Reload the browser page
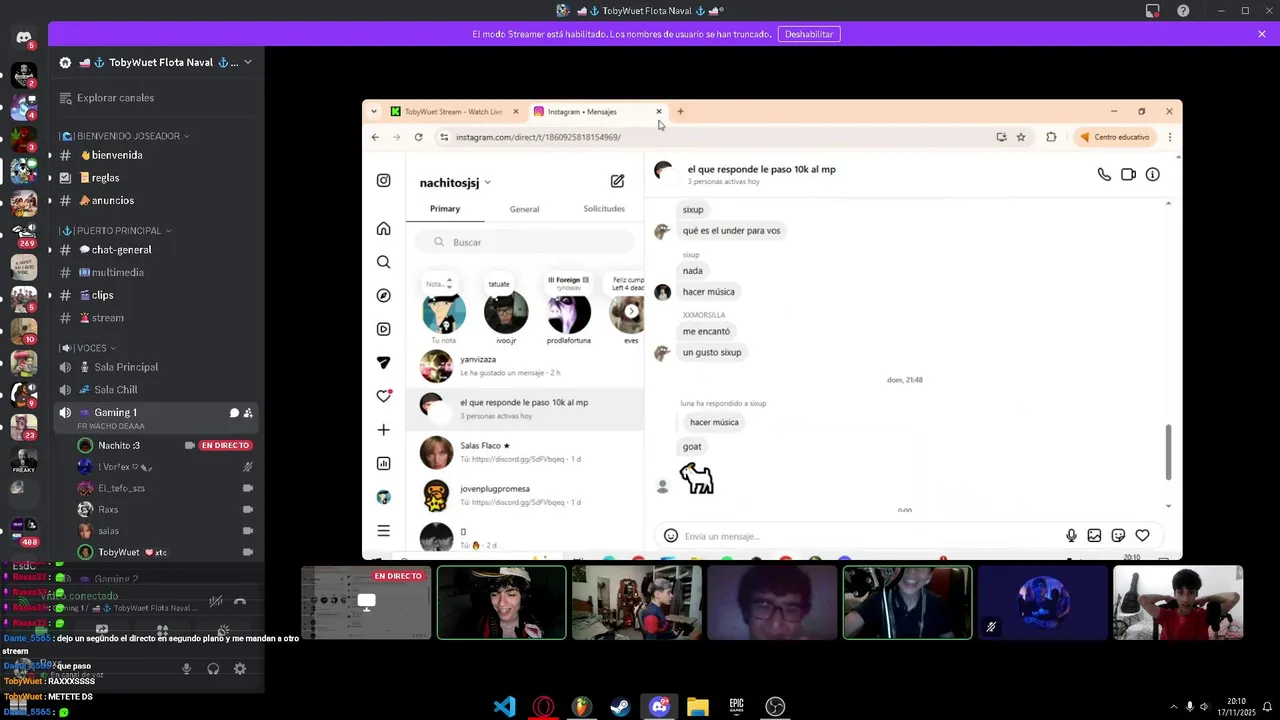Image resolution: width=1280 pixels, height=720 pixels. tap(418, 137)
